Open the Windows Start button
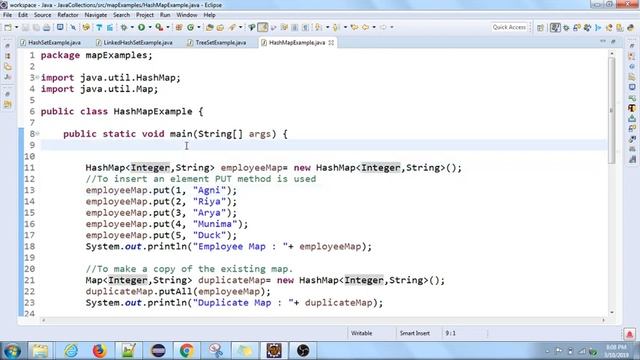 (12, 351)
